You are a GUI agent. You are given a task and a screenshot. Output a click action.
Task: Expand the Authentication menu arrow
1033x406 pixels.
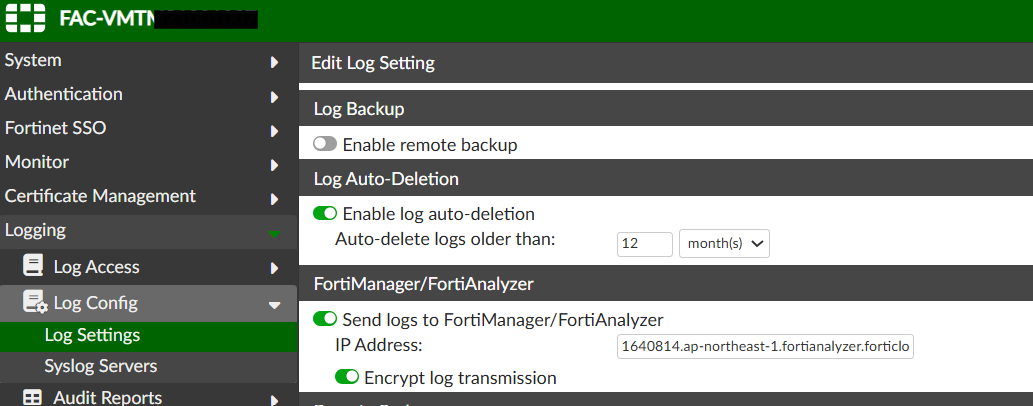[275, 97]
